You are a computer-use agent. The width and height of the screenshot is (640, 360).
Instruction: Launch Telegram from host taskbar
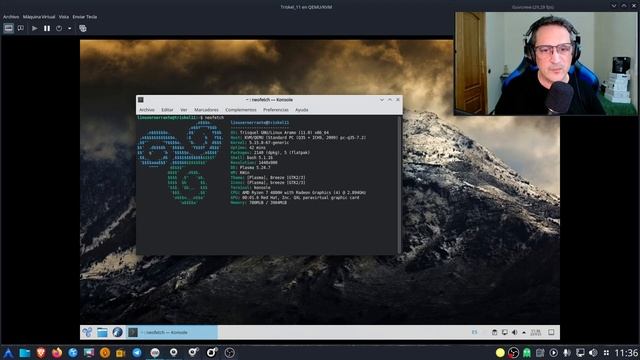point(137,353)
